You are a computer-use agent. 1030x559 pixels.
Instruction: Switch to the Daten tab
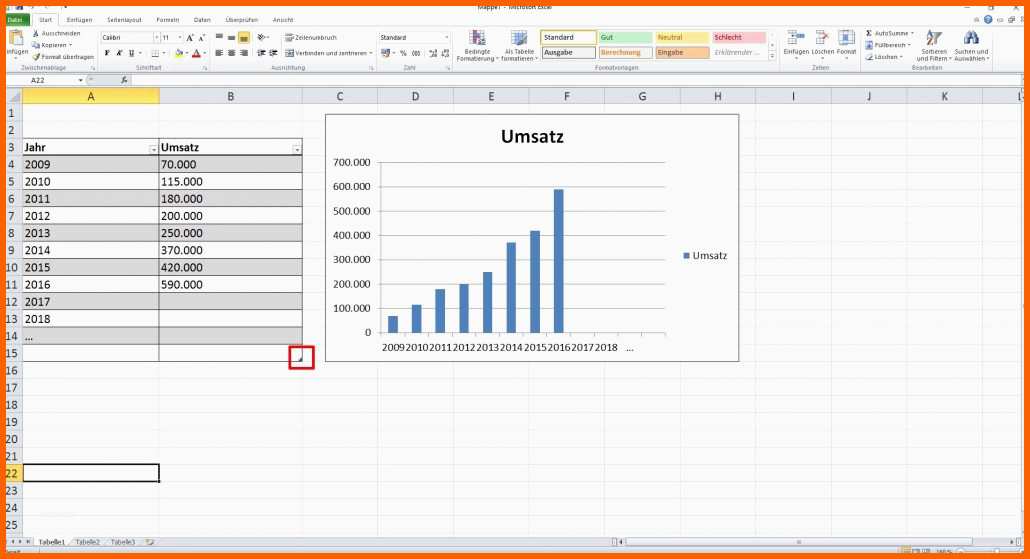pos(202,20)
